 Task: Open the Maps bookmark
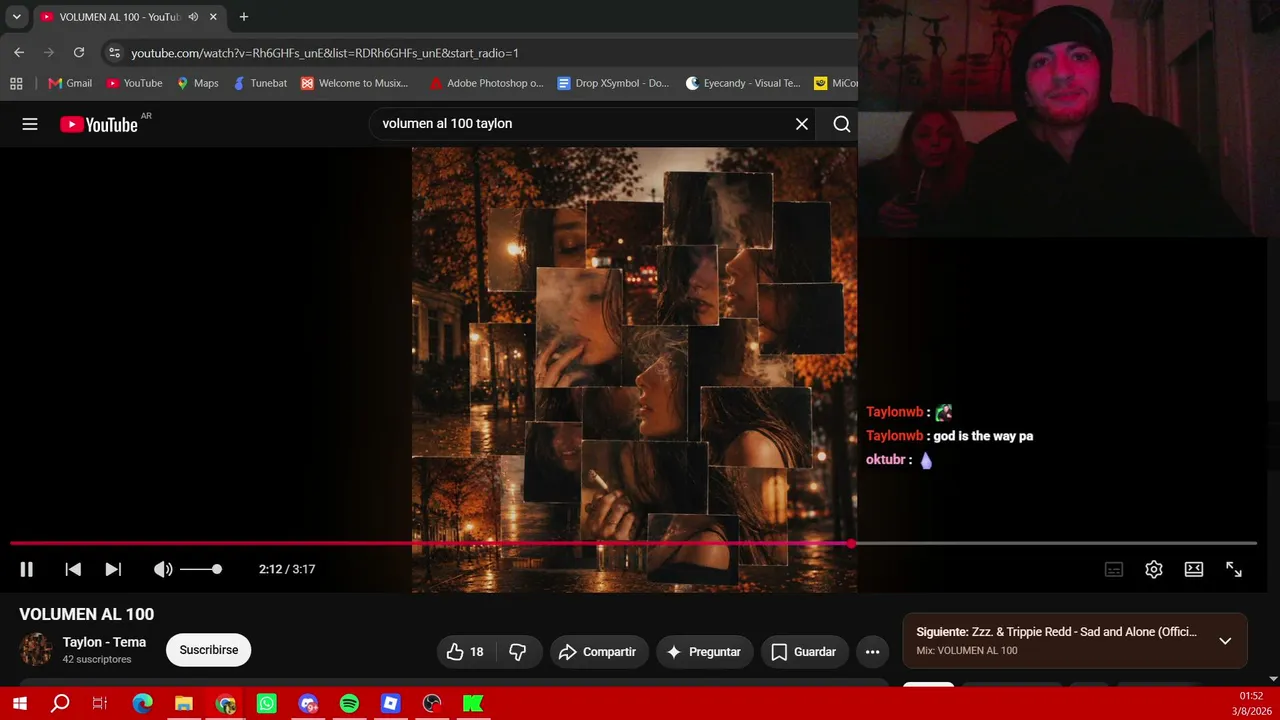[198, 83]
